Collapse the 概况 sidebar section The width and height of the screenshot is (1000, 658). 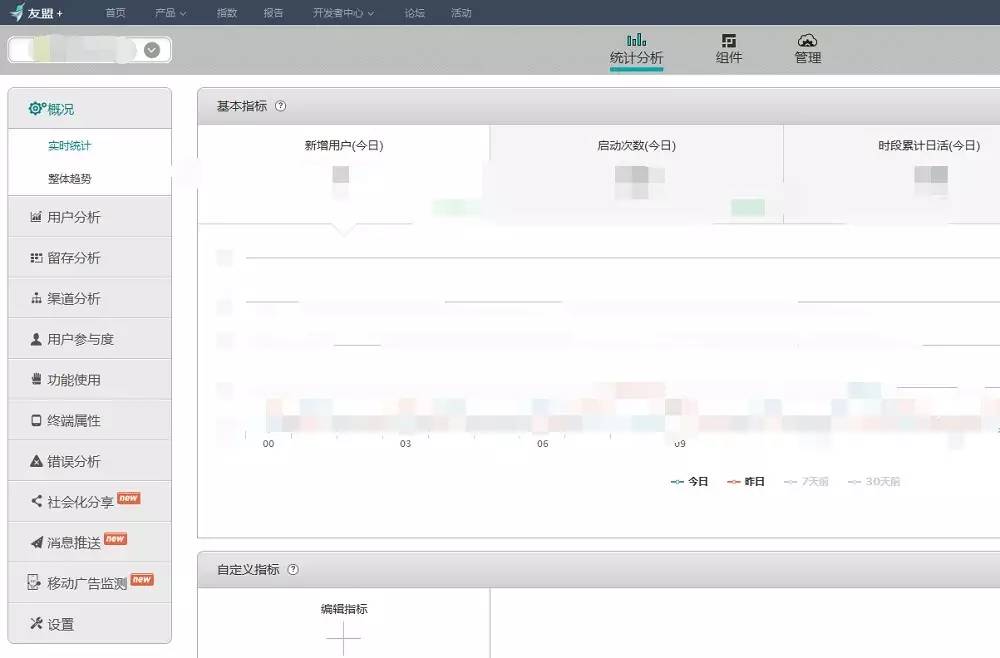click(90, 108)
